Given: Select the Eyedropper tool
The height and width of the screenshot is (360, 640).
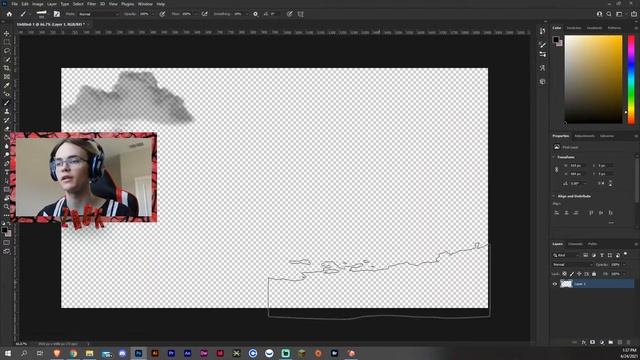Looking at the screenshot, I should (7, 85).
